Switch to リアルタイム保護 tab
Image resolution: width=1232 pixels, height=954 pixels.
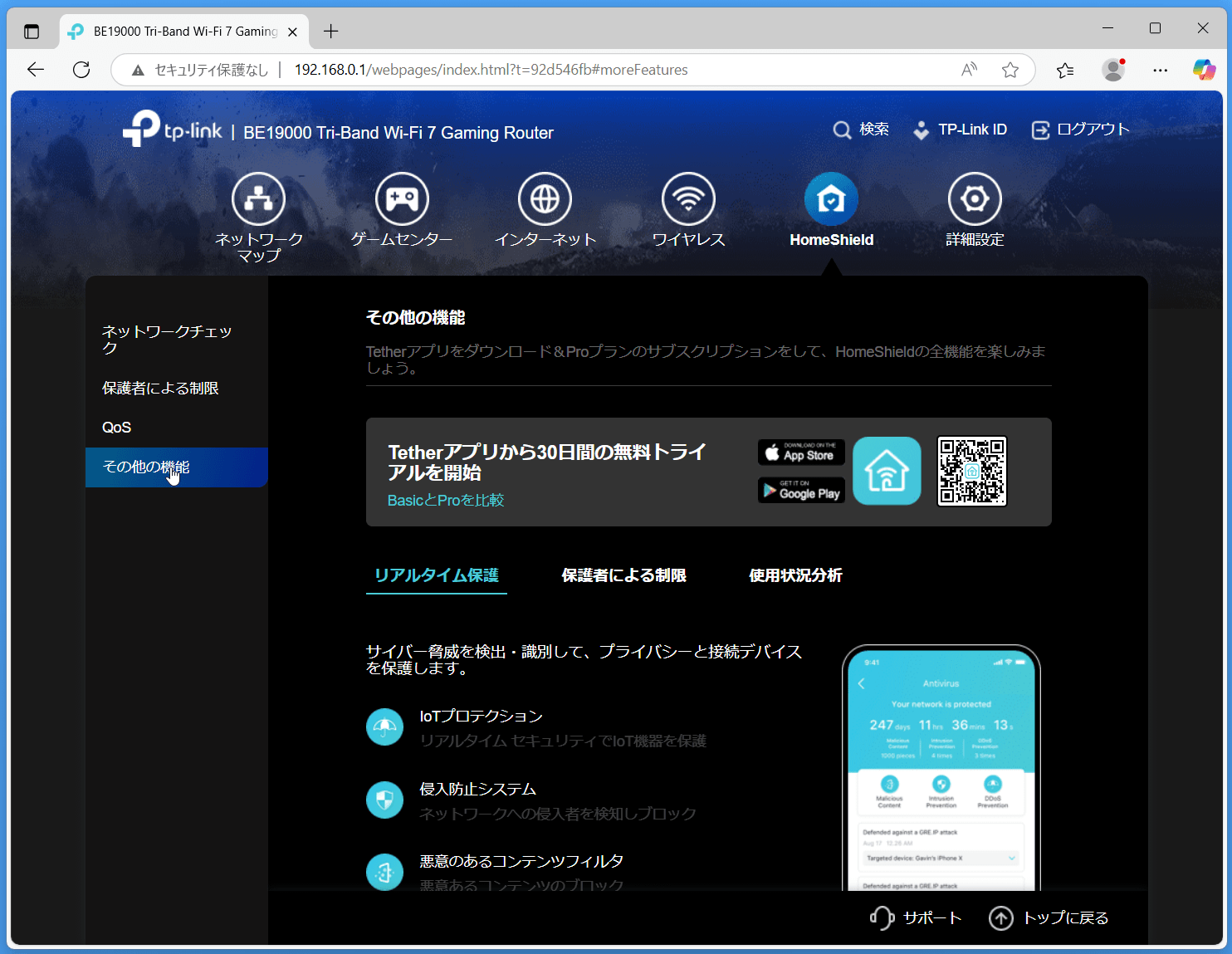[x=437, y=575]
